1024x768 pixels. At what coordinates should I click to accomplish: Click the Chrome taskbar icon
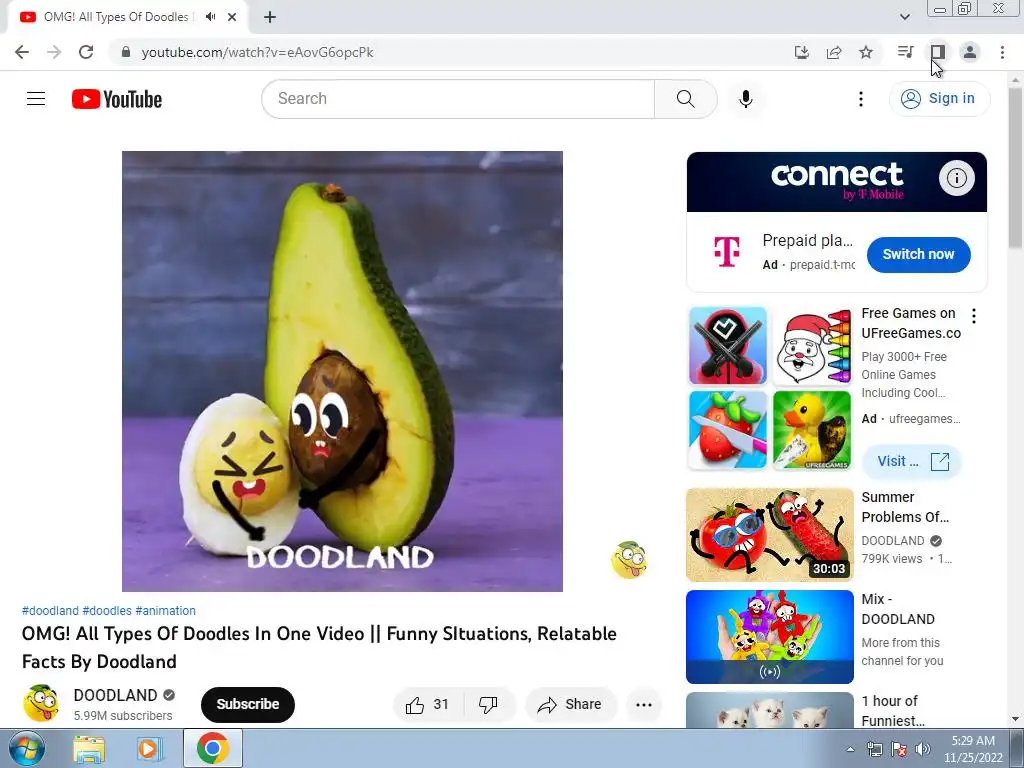[212, 748]
